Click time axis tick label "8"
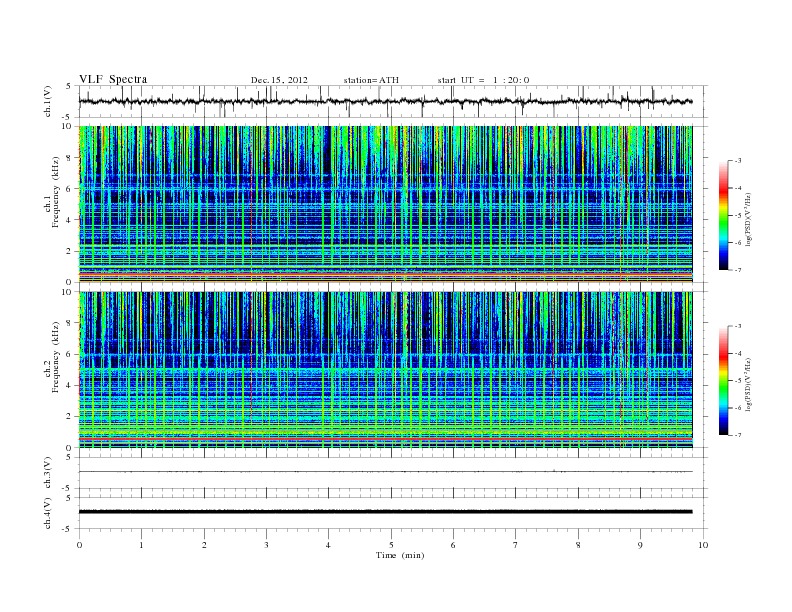Image resolution: width=792 pixels, height=612 pixels. click(578, 545)
